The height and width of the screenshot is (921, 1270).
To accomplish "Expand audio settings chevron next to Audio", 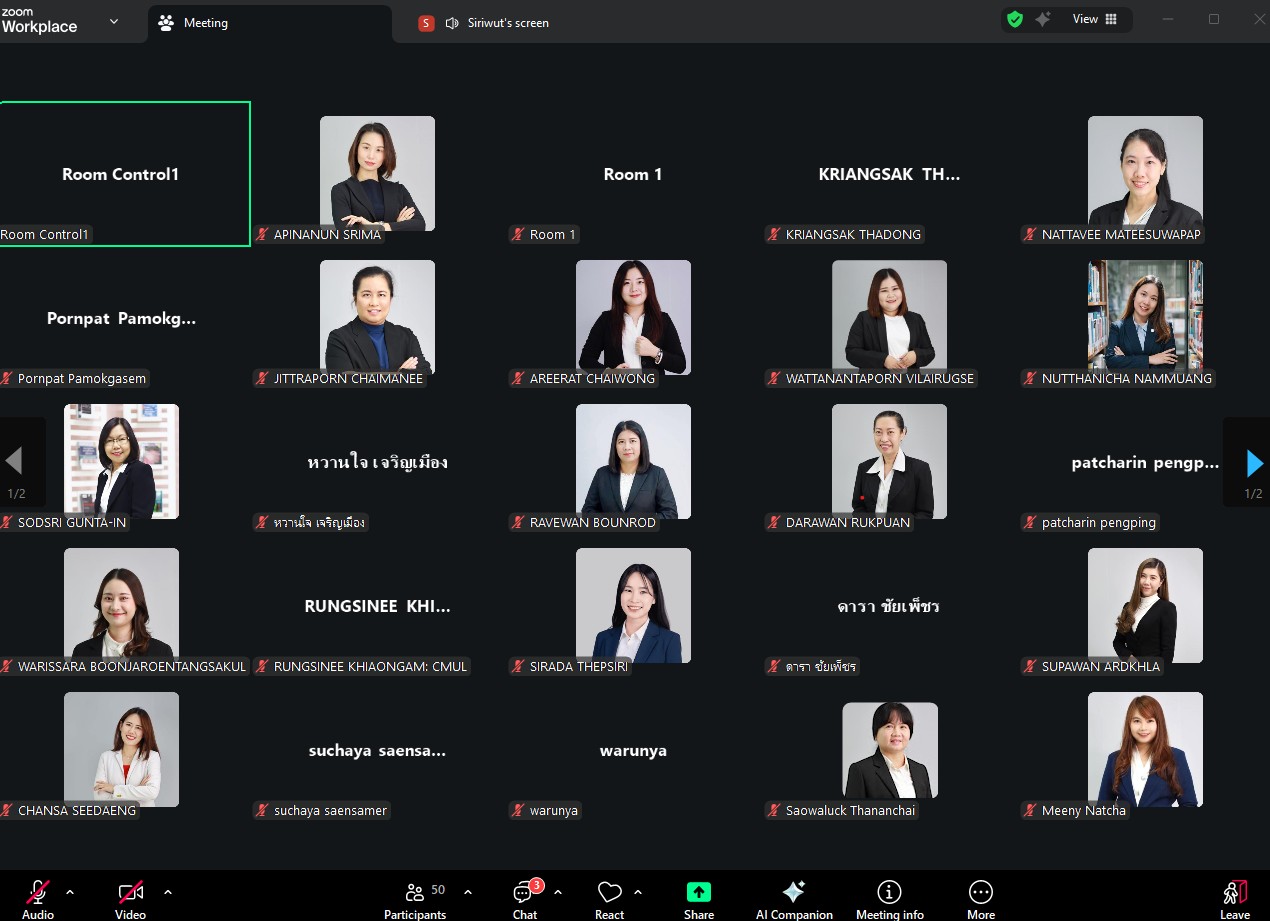I will tap(70, 892).
